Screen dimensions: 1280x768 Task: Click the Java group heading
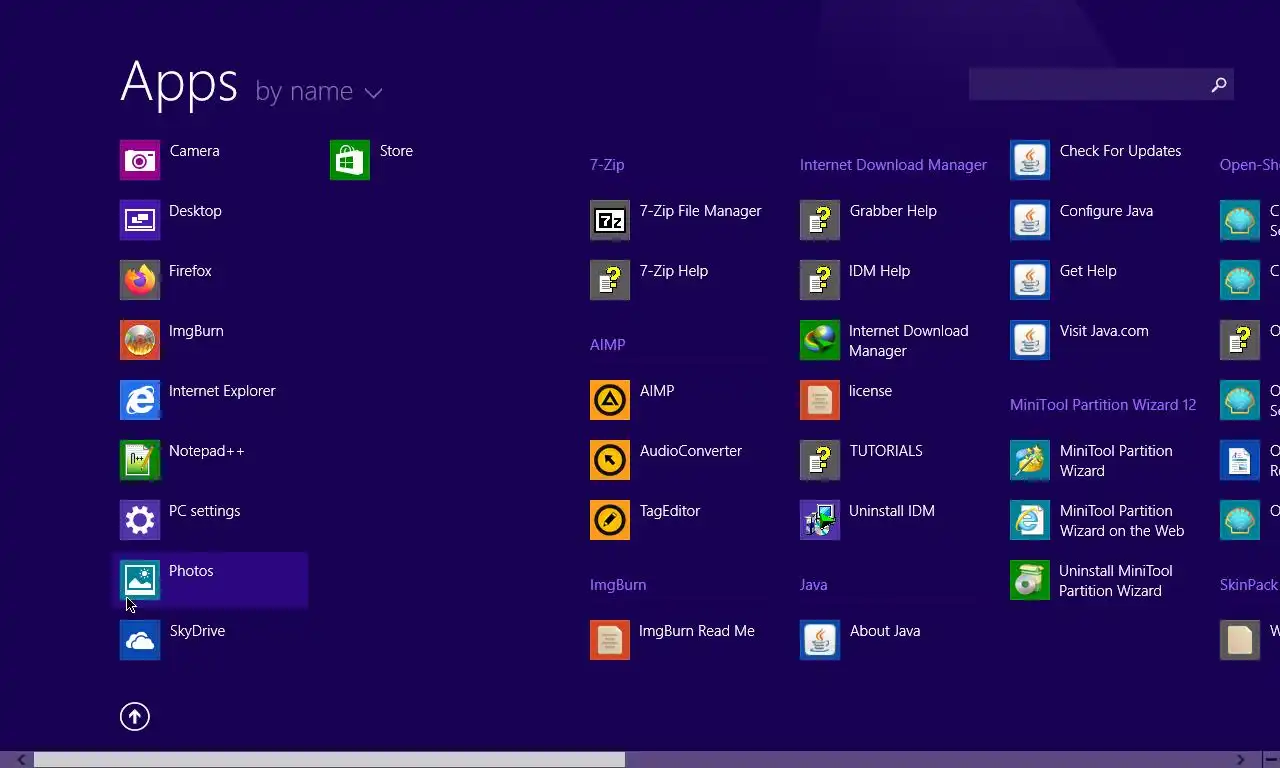click(813, 585)
